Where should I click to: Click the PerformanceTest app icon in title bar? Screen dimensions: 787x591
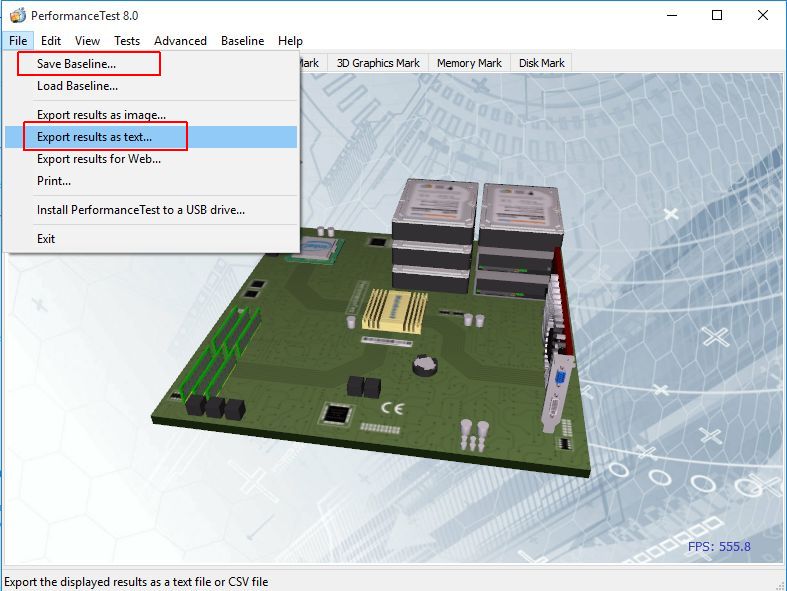click(x=18, y=16)
